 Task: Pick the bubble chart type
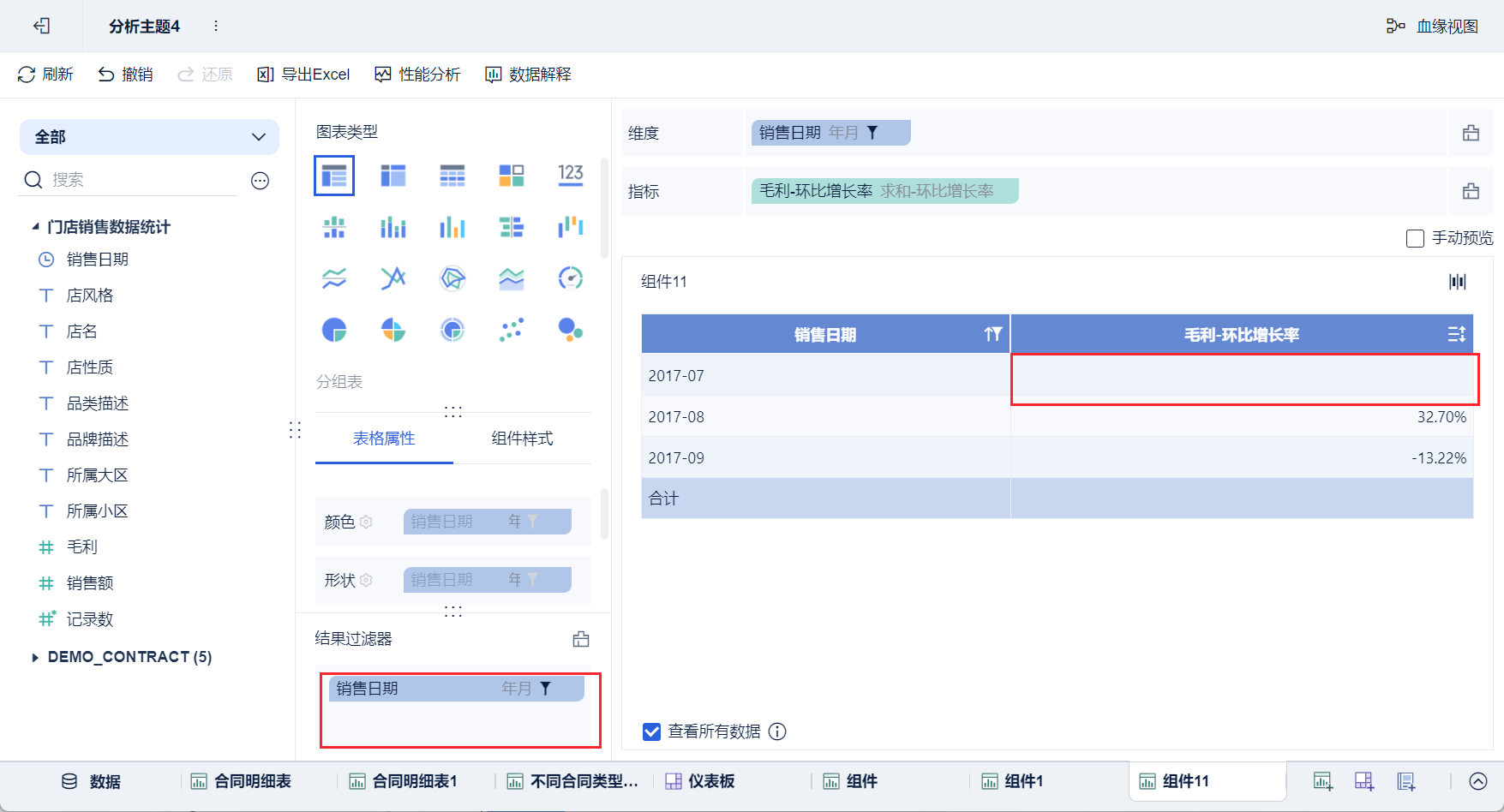click(571, 330)
